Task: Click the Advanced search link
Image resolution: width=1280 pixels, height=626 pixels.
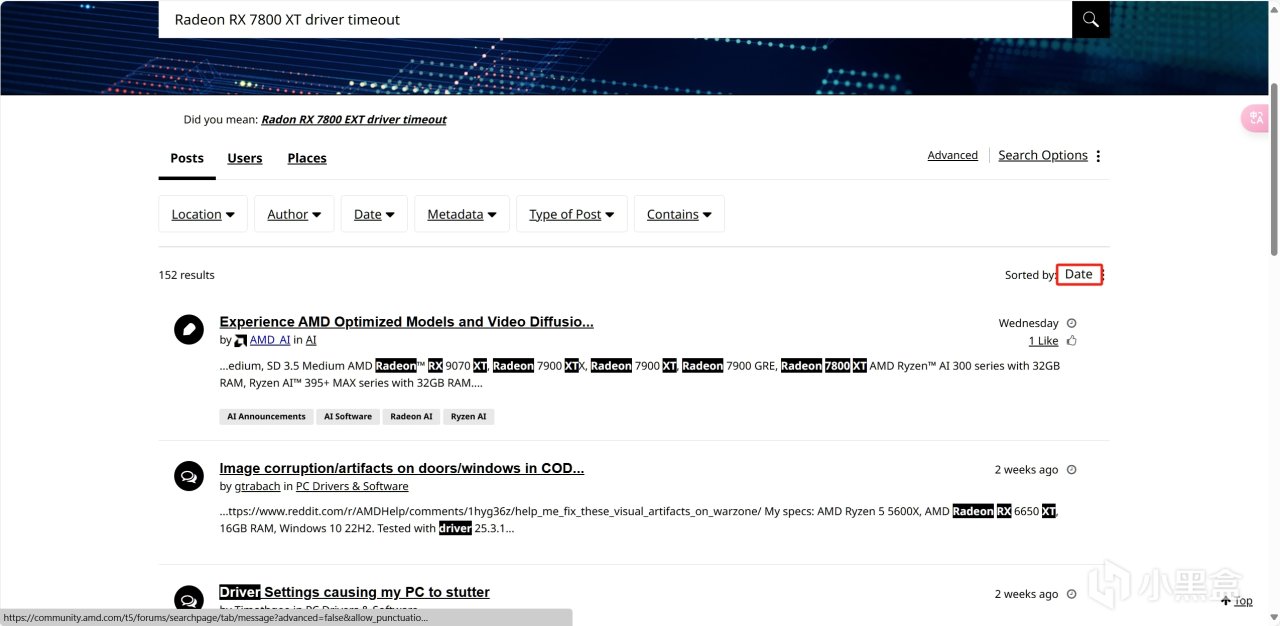Action: click(x=953, y=155)
